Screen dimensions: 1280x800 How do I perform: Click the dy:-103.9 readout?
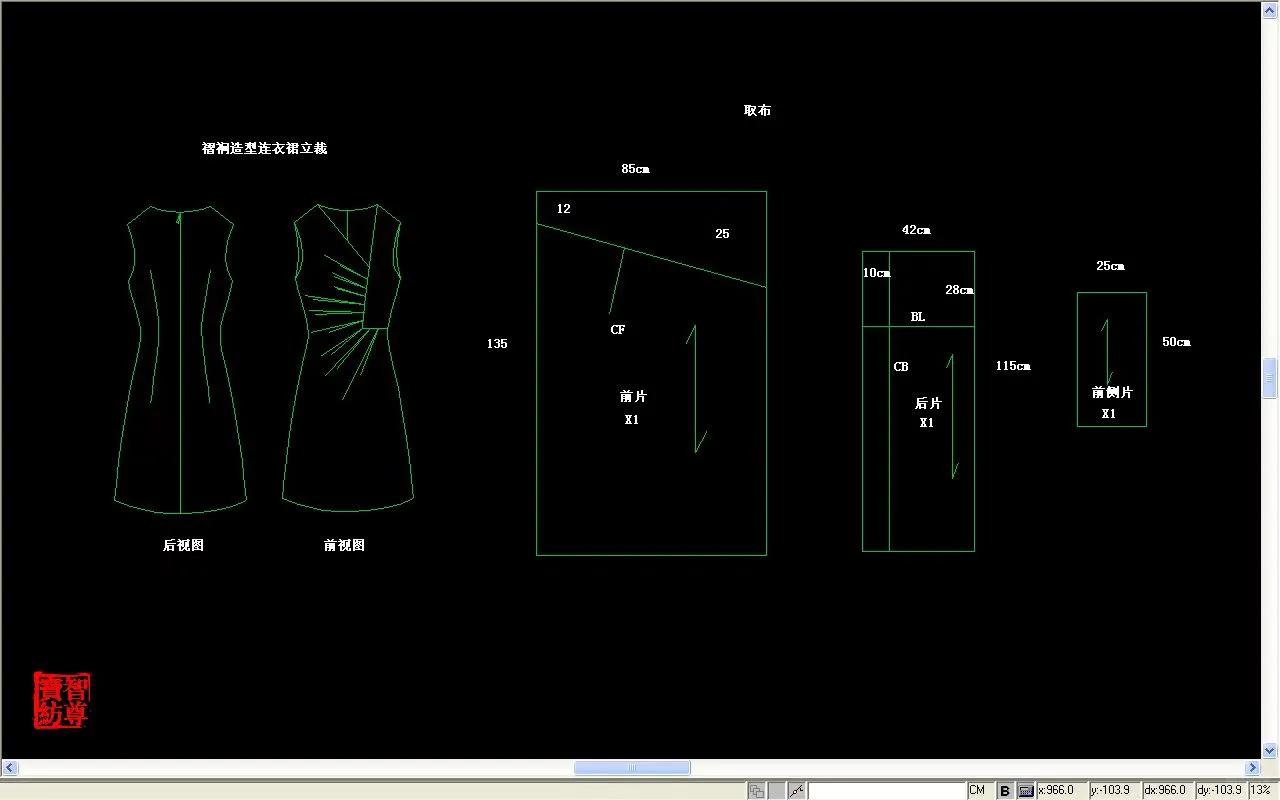1221,791
